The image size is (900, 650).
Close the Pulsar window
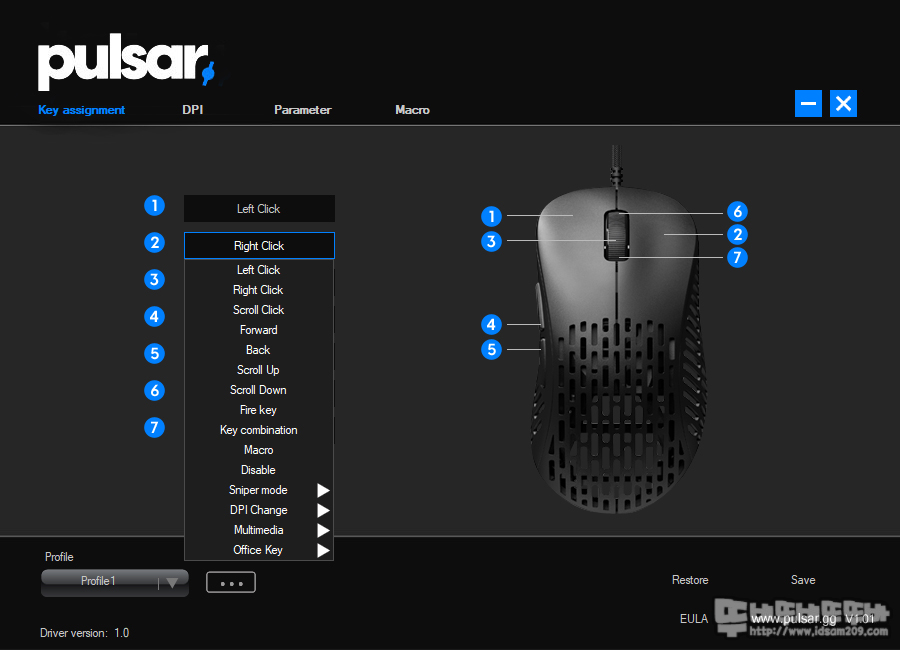(843, 103)
